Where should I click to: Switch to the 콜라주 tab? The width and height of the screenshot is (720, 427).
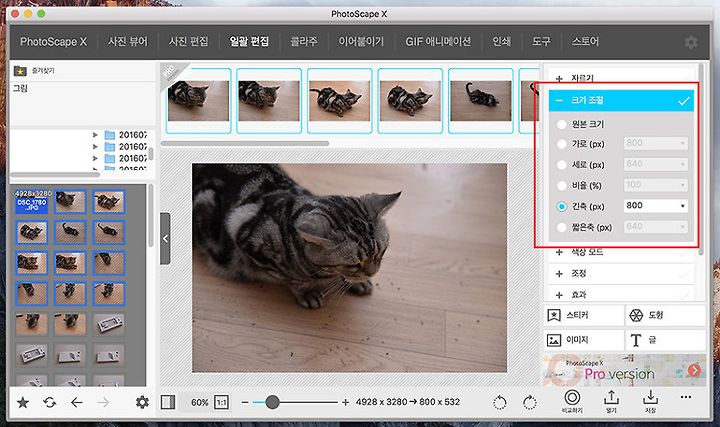[304, 42]
